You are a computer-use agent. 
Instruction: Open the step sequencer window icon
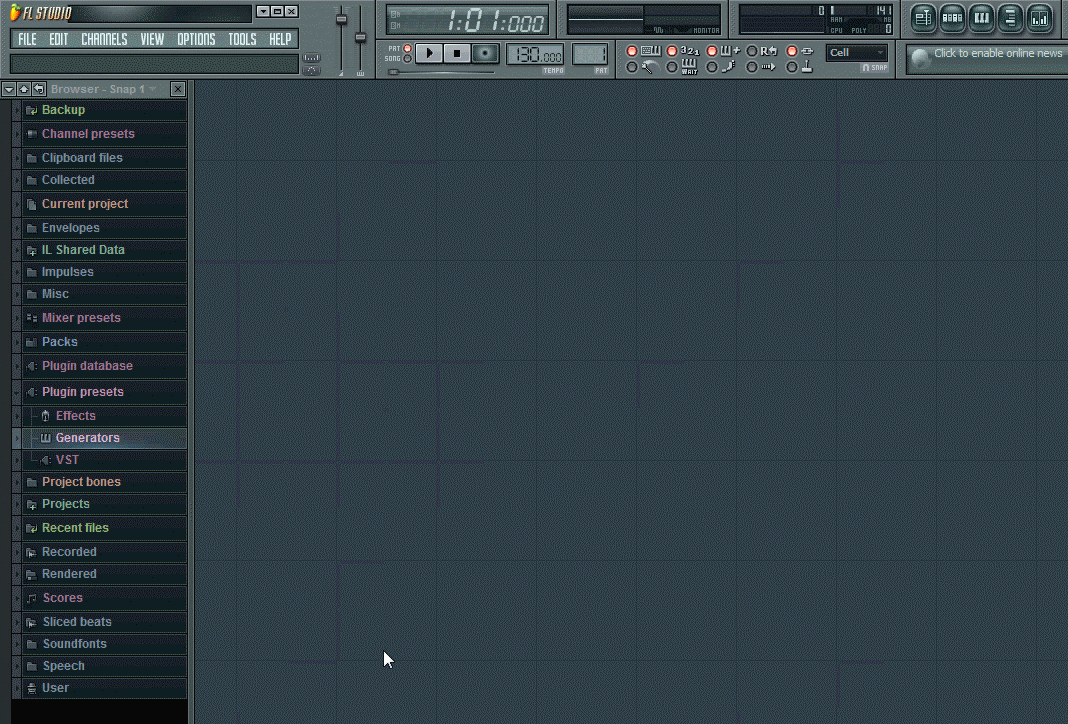click(952, 17)
